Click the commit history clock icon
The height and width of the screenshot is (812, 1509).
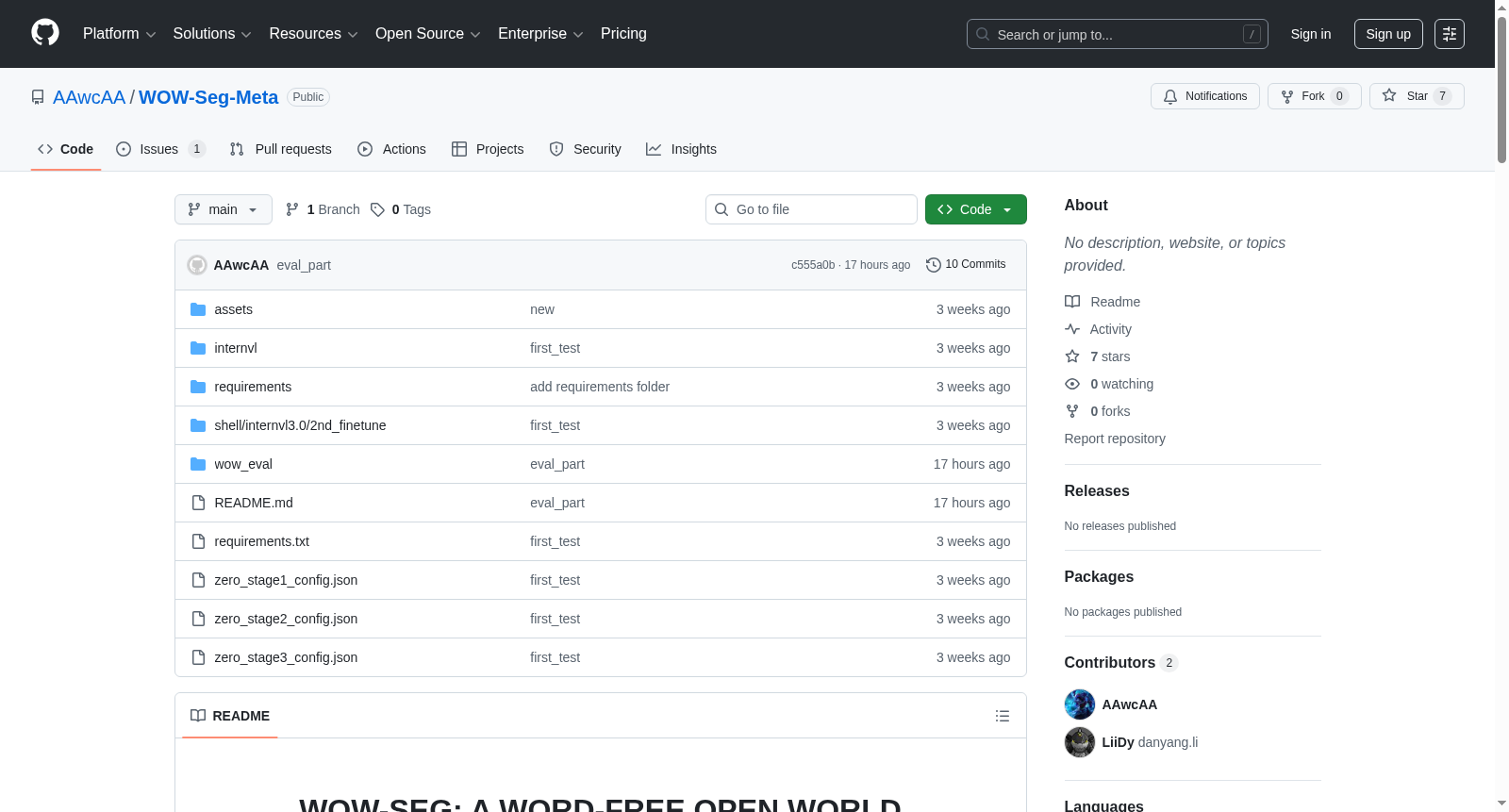pyautogui.click(x=934, y=265)
